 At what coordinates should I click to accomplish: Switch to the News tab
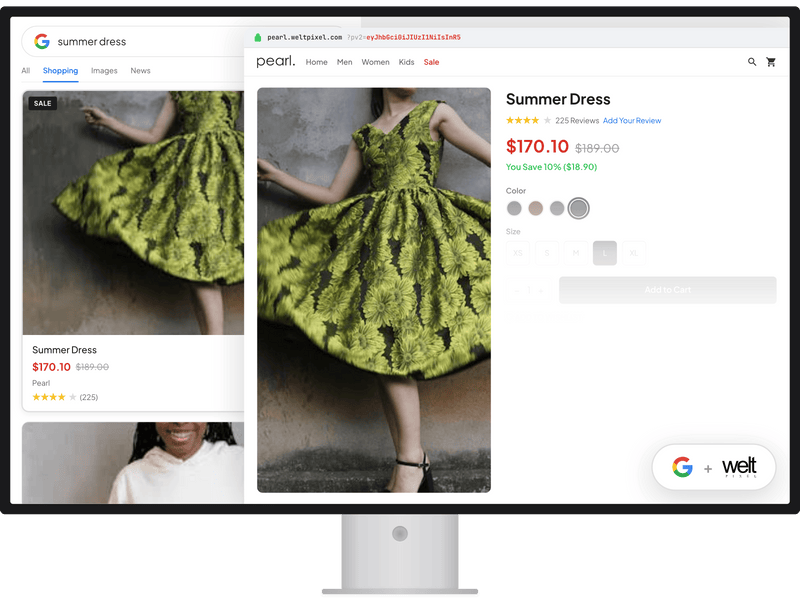coord(141,71)
